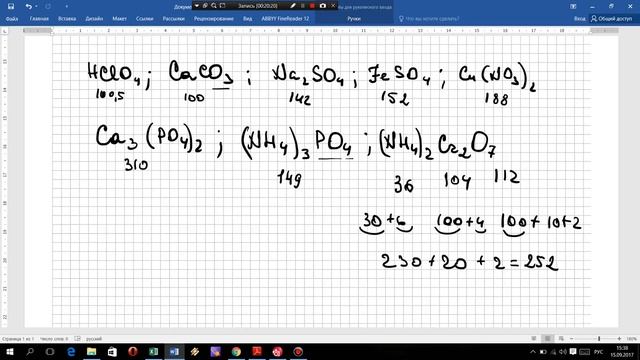Switch to the Вид ribbon tab
Image resolution: width=640 pixels, height=360 pixels.
247,19
